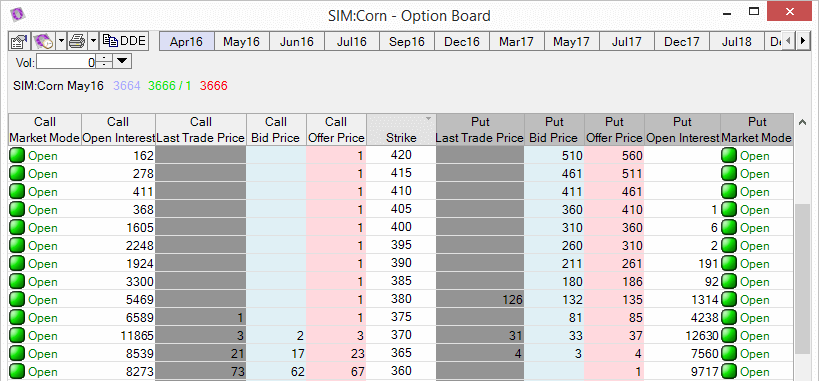Click call last trade price 73
Image resolution: width=819 pixels, height=381 pixels.
pyautogui.click(x=201, y=372)
